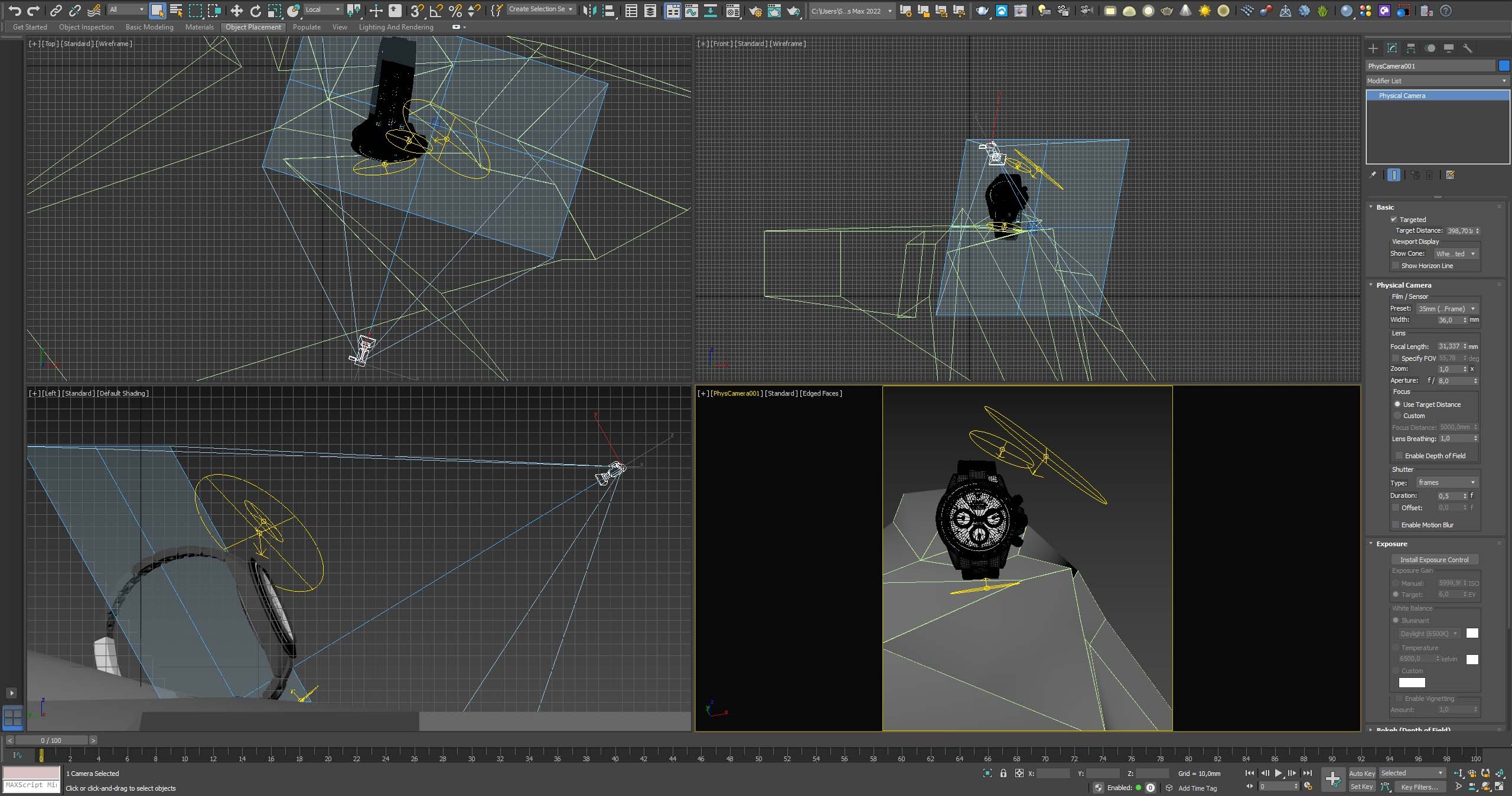Open the sensor Preset dropdown

(x=1447, y=309)
